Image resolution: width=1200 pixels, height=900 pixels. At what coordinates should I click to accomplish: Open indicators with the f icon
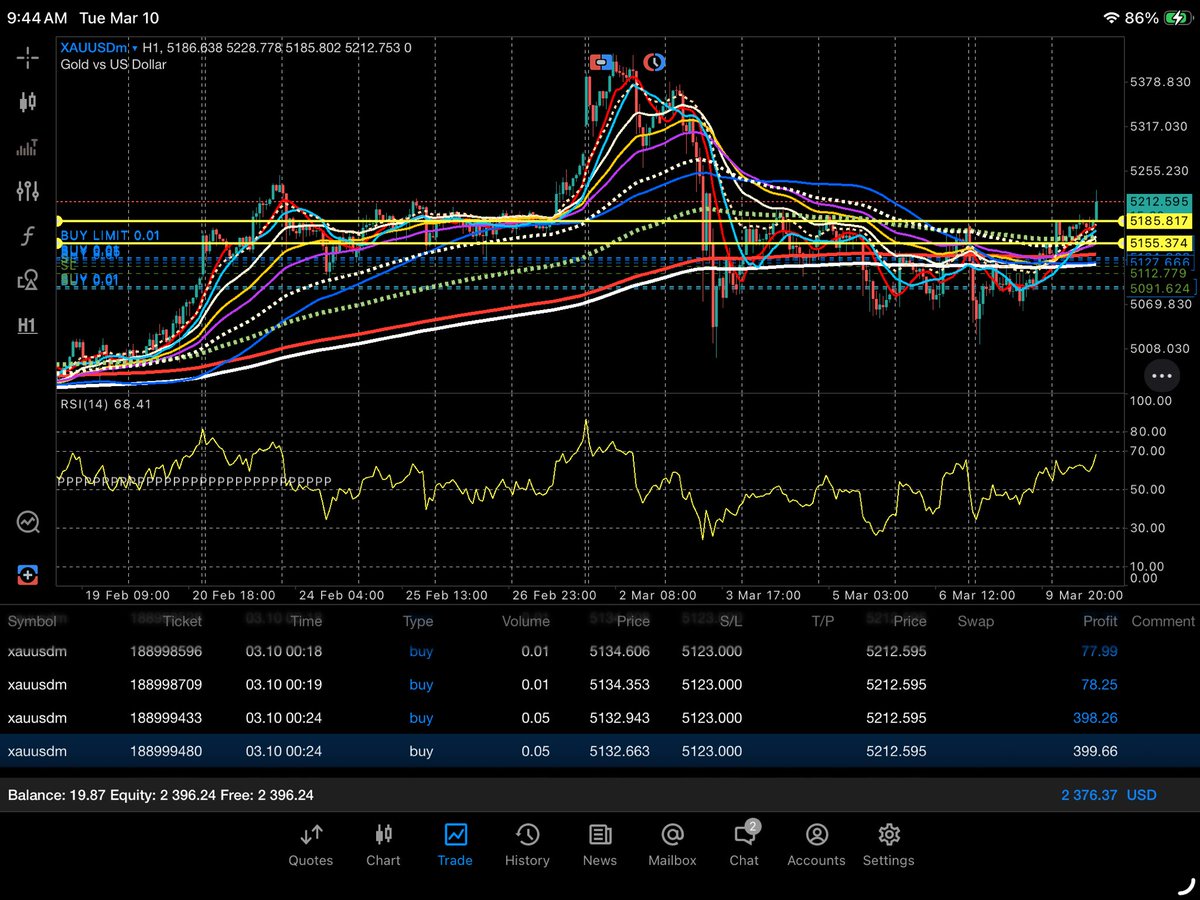(27, 236)
